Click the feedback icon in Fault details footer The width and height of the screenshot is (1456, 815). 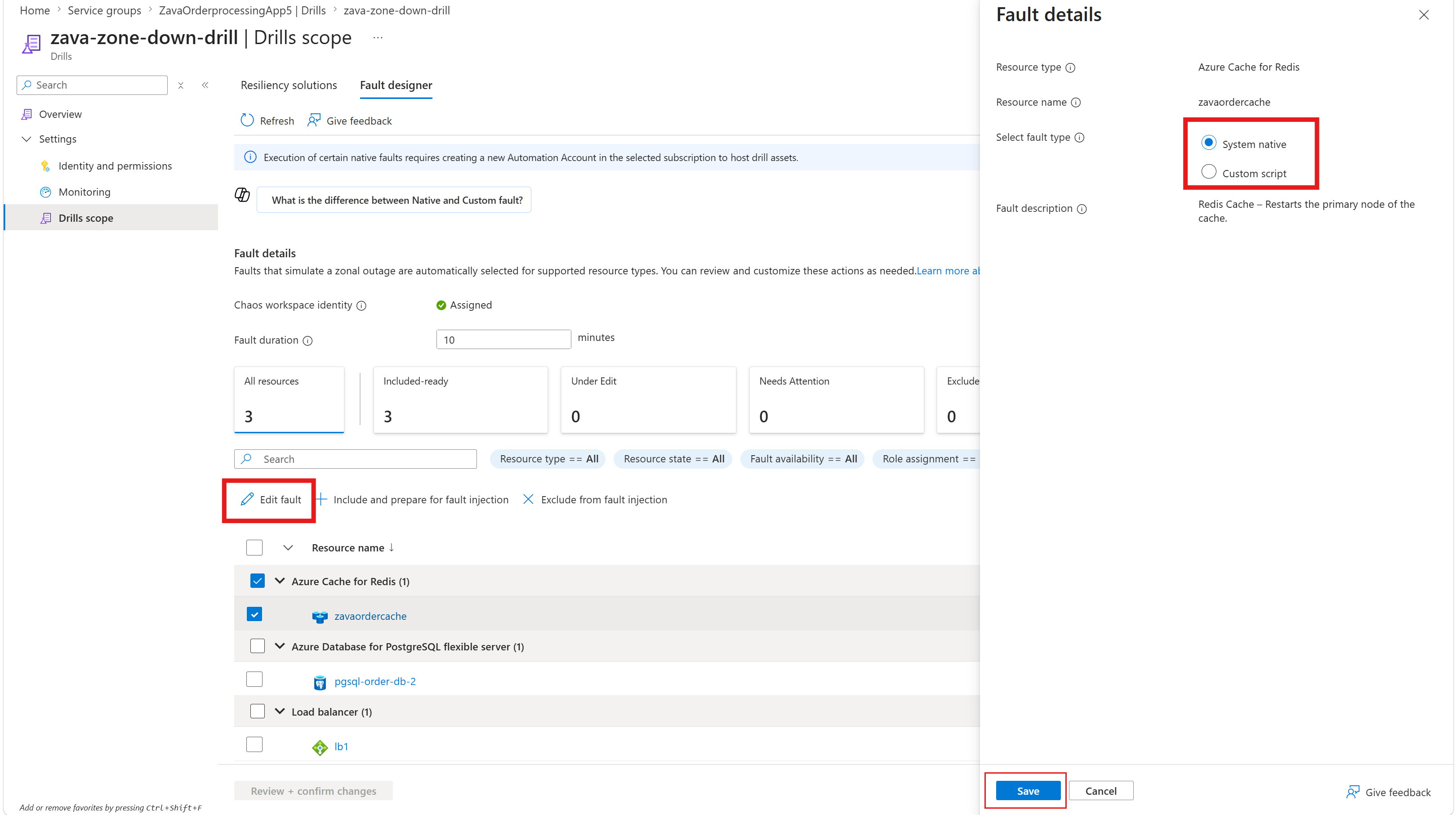click(x=1353, y=792)
